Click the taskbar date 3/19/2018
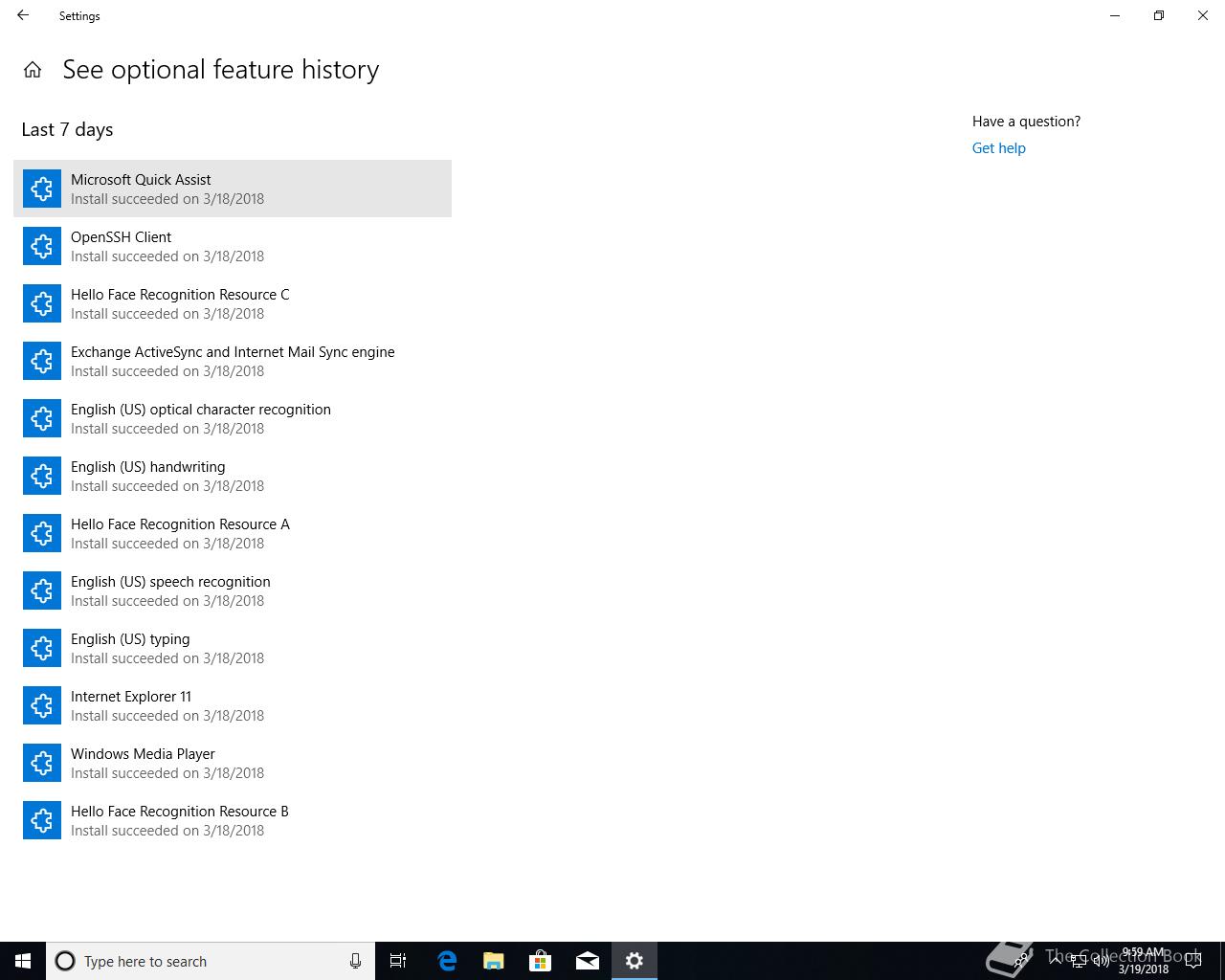The height and width of the screenshot is (980, 1225). tap(1143, 969)
